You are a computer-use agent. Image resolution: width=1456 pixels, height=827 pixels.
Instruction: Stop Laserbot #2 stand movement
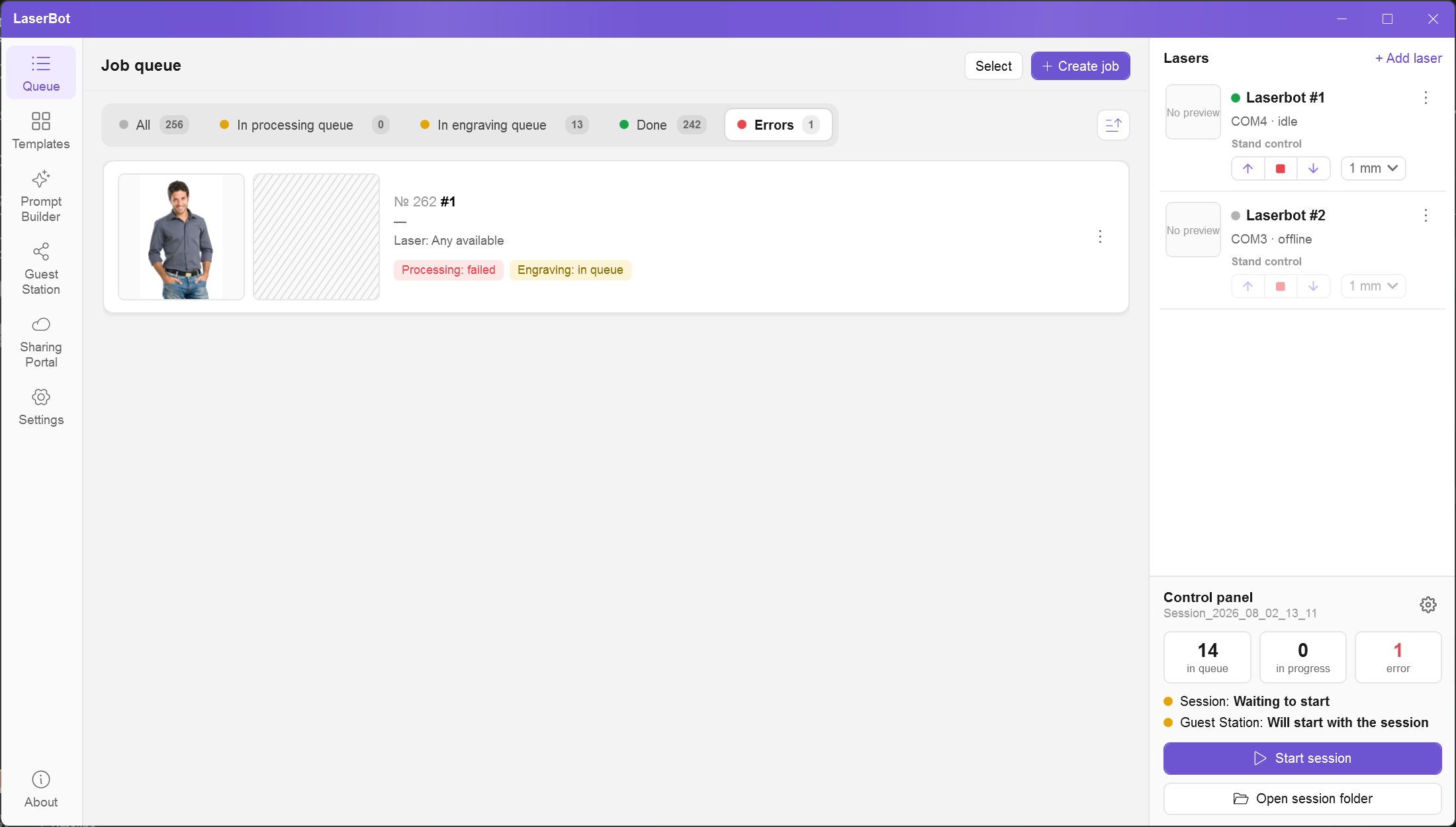coord(1281,286)
